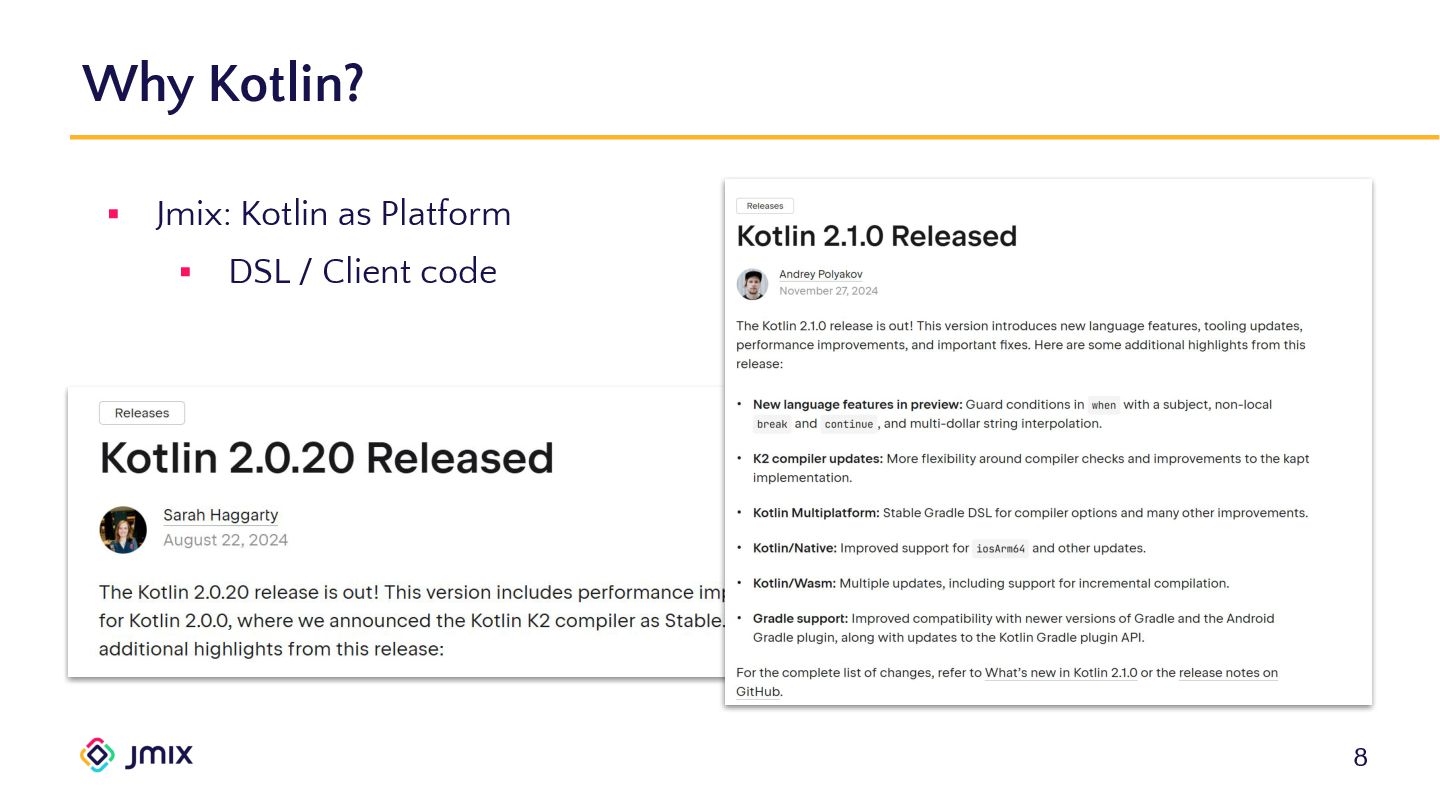This screenshot has height=810, width=1440.
Task: Click the 'continue' code snippet
Action: pyautogui.click(x=848, y=424)
